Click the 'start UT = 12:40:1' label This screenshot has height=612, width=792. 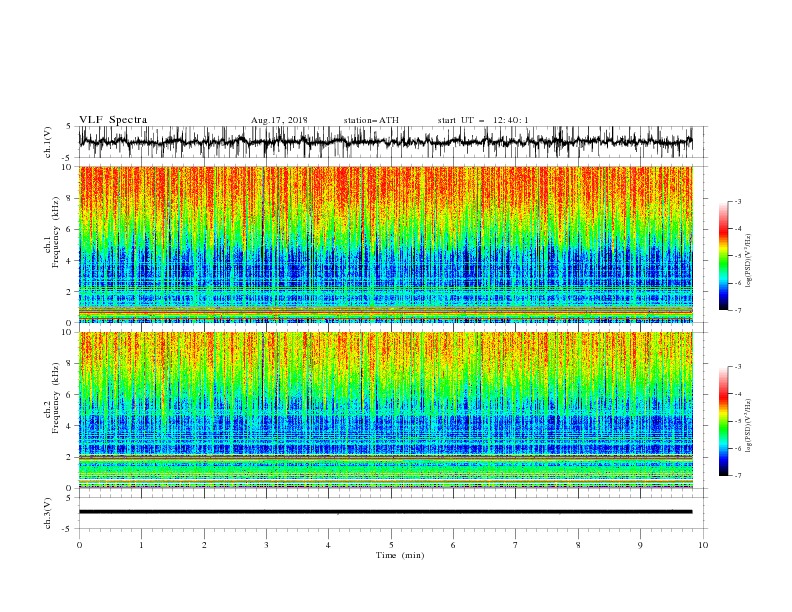tap(483, 120)
